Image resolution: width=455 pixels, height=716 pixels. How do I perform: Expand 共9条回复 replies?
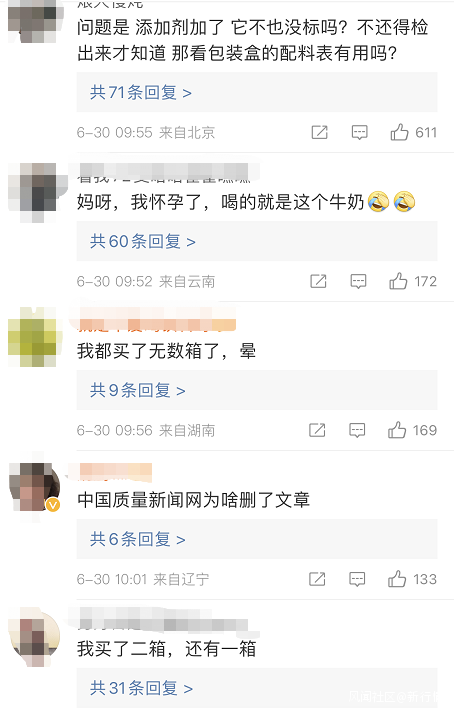pos(138,390)
